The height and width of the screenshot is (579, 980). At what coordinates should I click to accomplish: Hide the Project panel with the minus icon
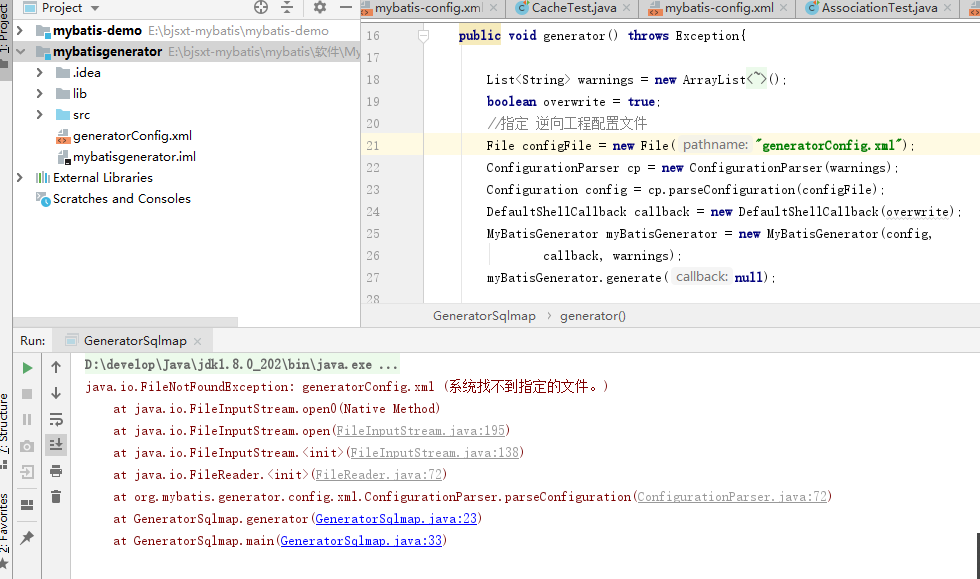tap(346, 8)
